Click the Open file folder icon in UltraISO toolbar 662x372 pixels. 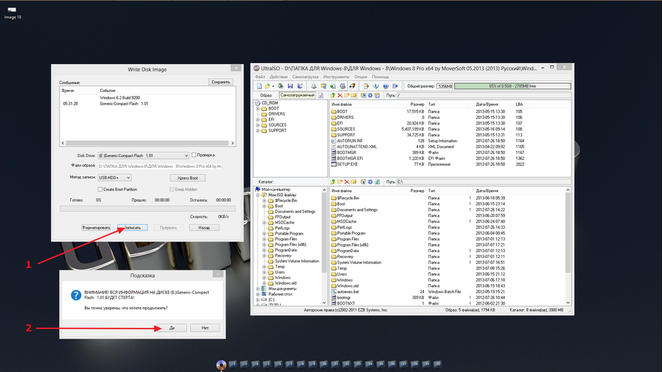point(267,86)
